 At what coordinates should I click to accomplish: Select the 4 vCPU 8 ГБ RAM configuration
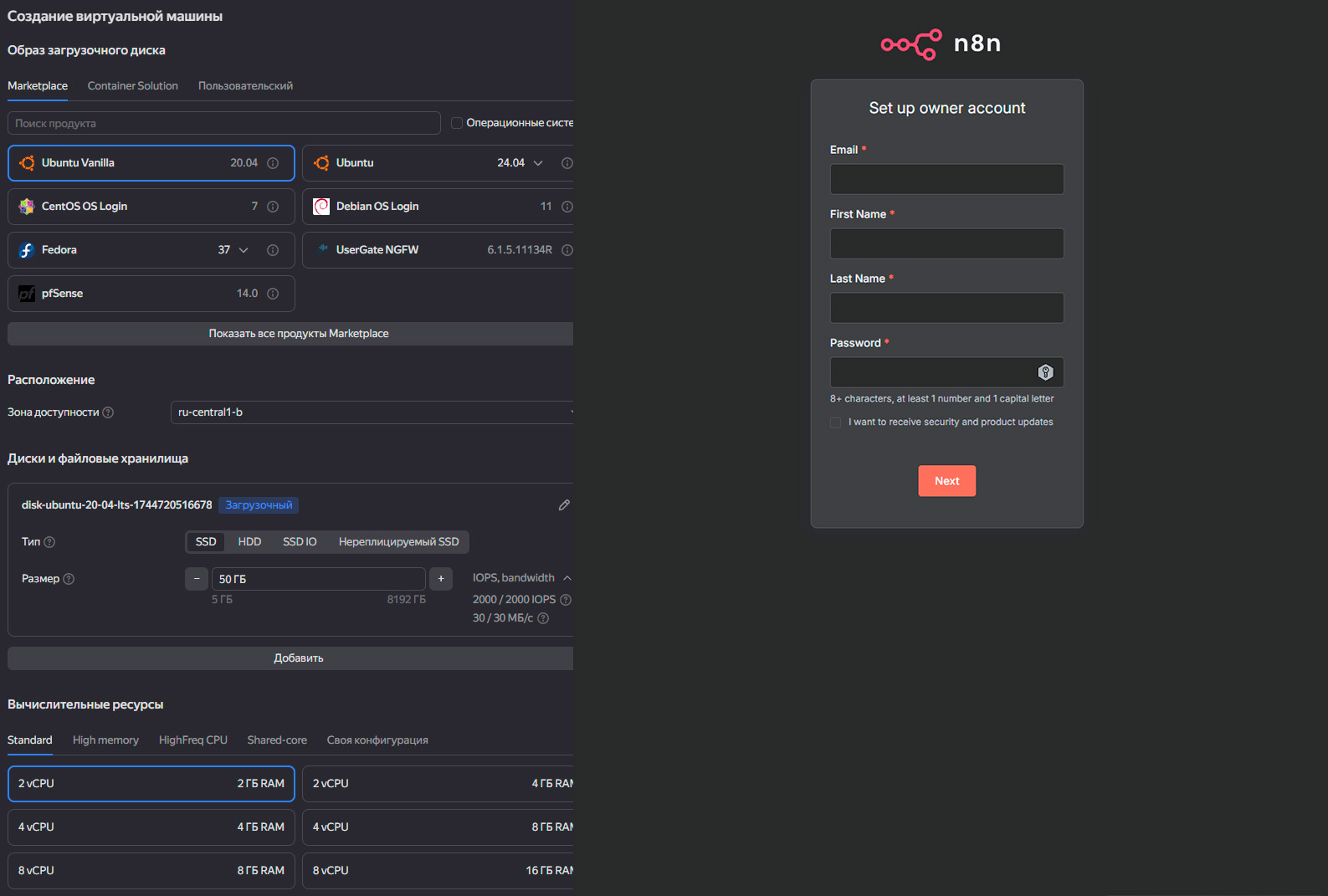coord(438,827)
